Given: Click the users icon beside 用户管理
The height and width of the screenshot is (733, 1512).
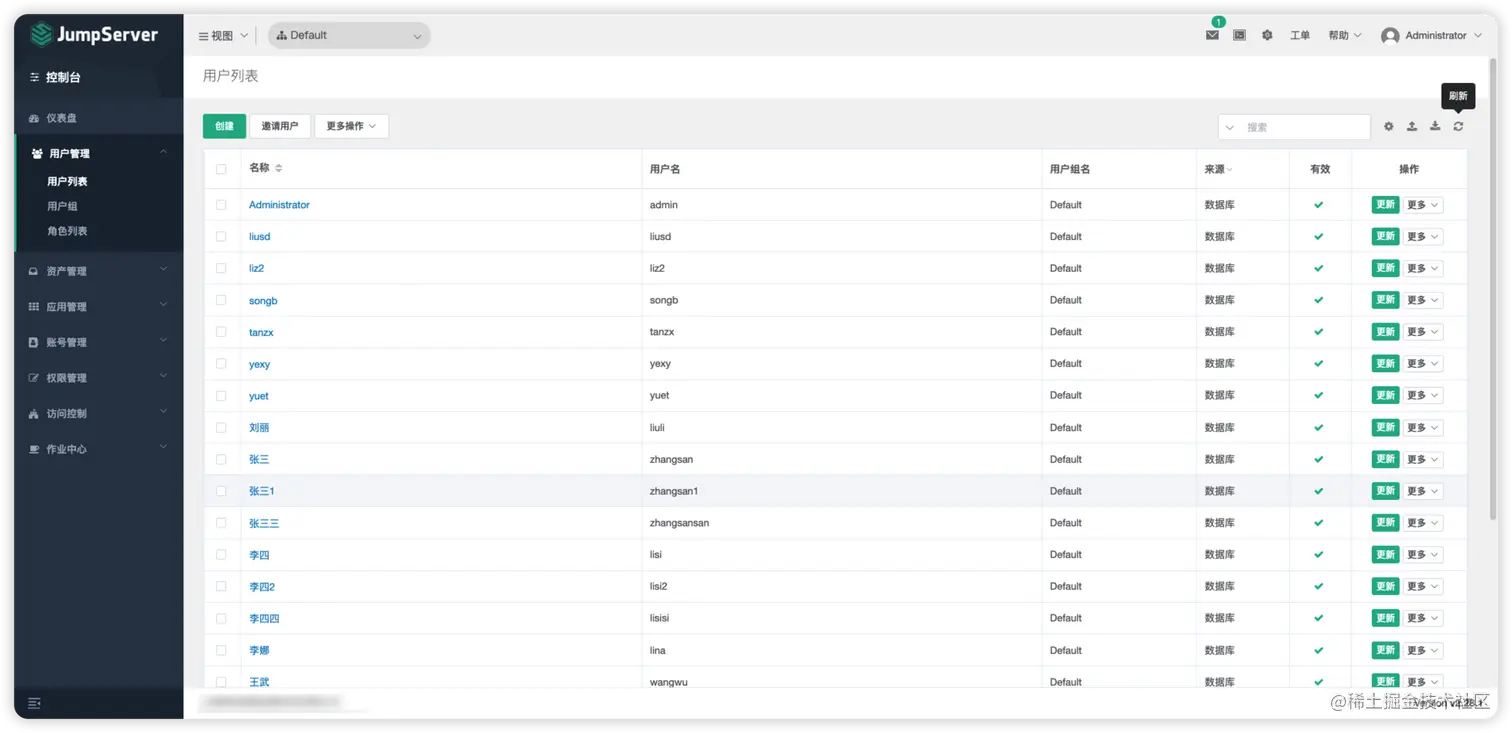Looking at the screenshot, I should pyautogui.click(x=37, y=153).
